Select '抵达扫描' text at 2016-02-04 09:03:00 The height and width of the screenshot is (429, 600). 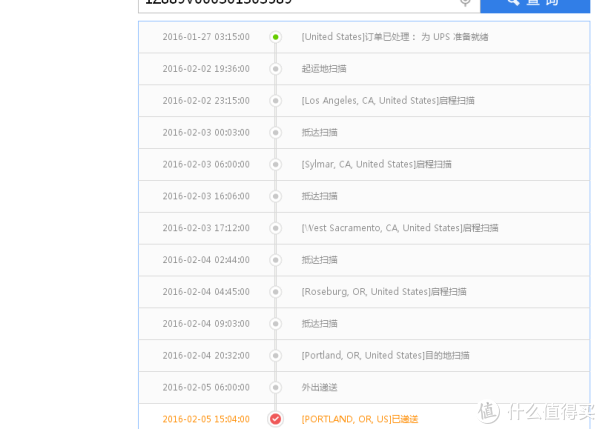319,324
